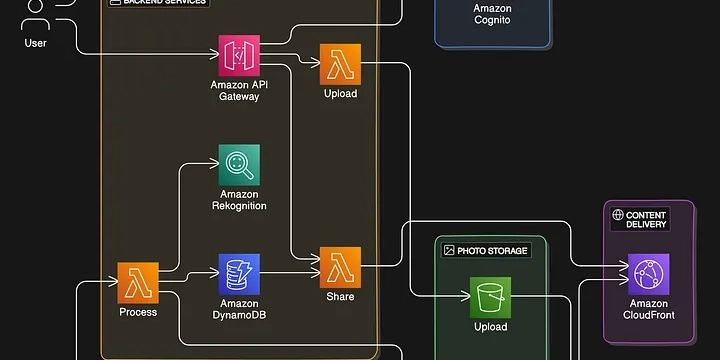The height and width of the screenshot is (360, 720).
Task: Select the Process Lambda function icon
Action: pos(138,283)
